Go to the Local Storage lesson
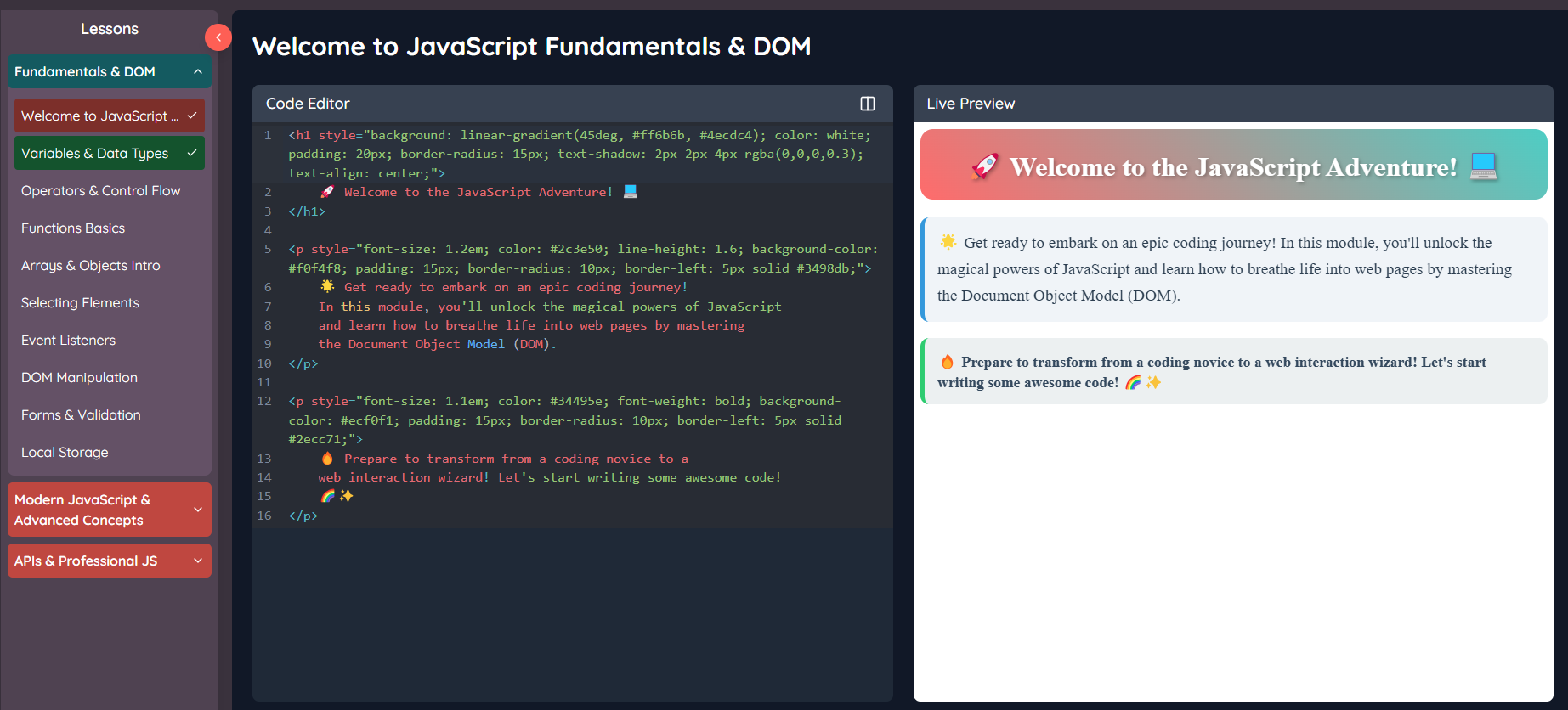Image resolution: width=1568 pixels, height=710 pixels. [110, 452]
